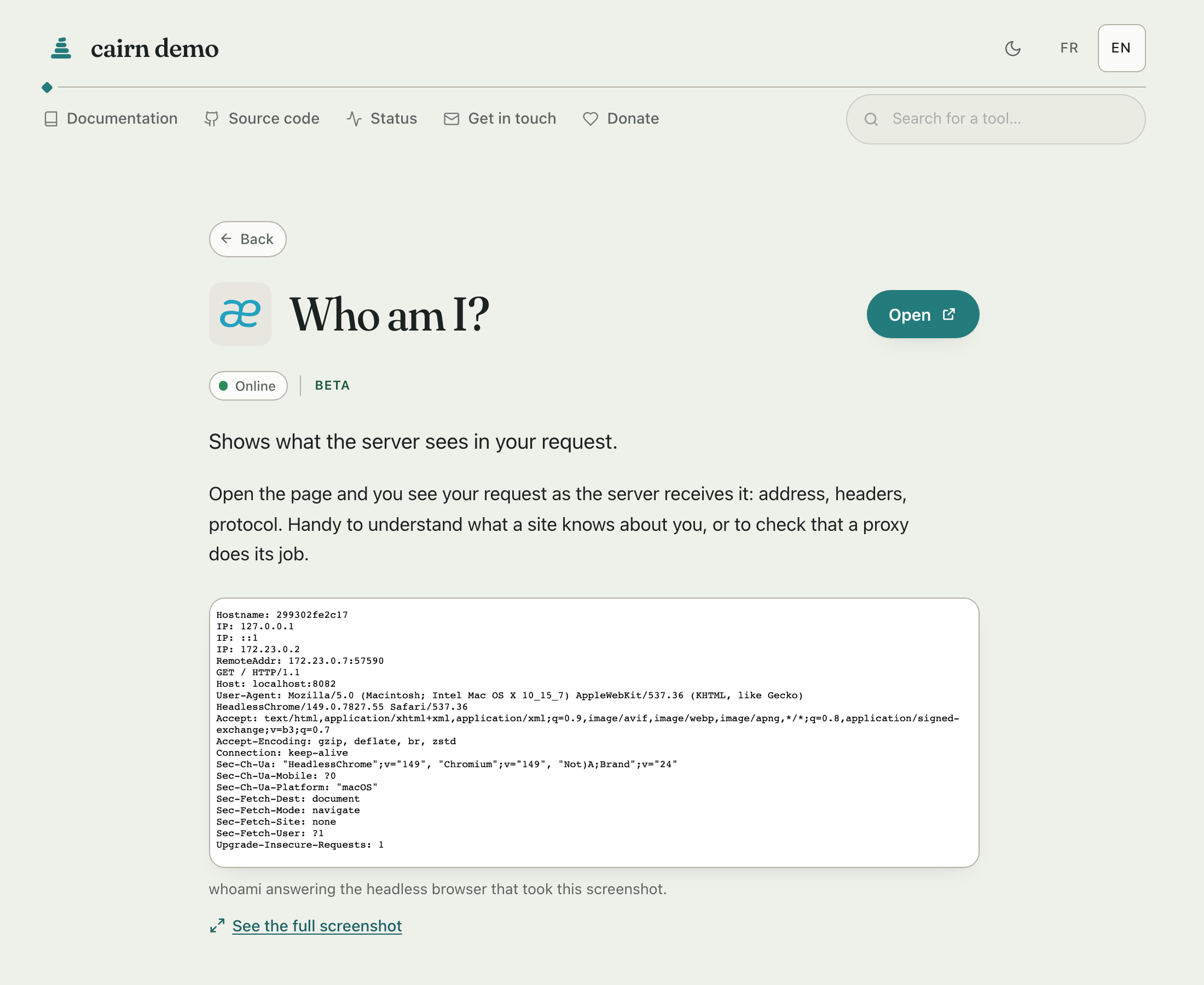1204x985 pixels.
Task: Click the Who am I? heading
Action: [389, 314]
